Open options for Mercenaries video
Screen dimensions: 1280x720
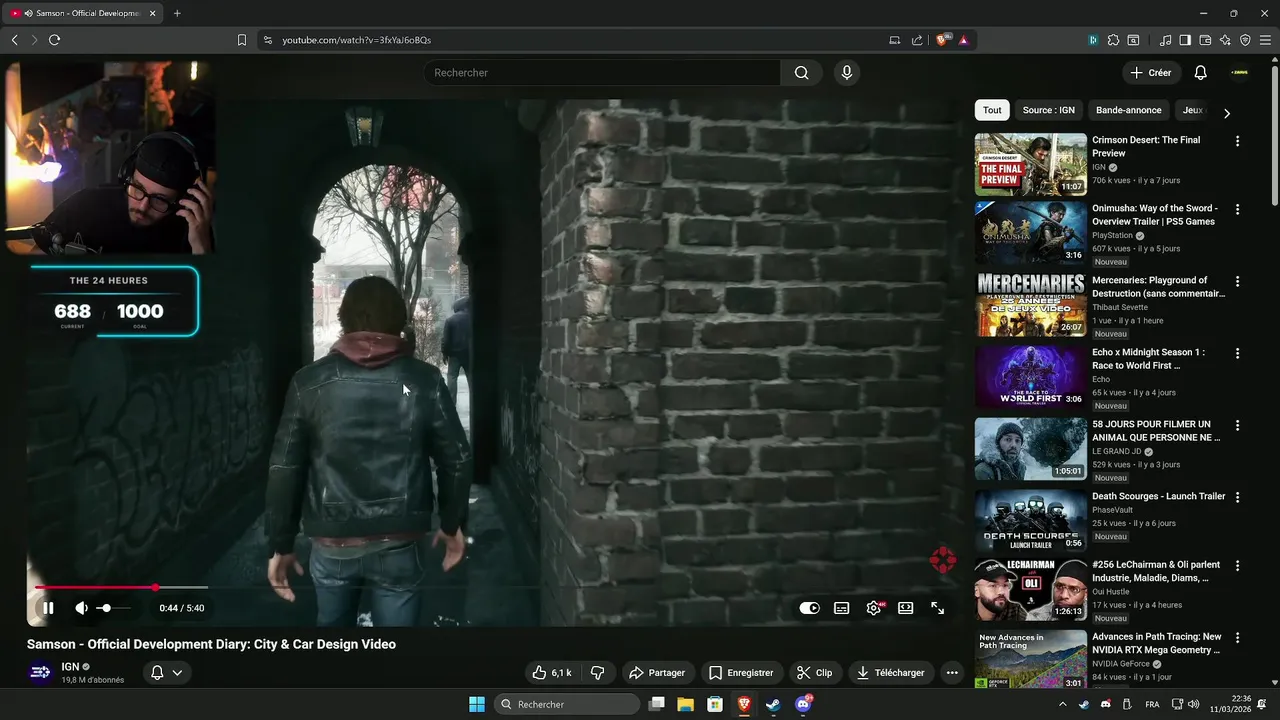tap(1237, 282)
